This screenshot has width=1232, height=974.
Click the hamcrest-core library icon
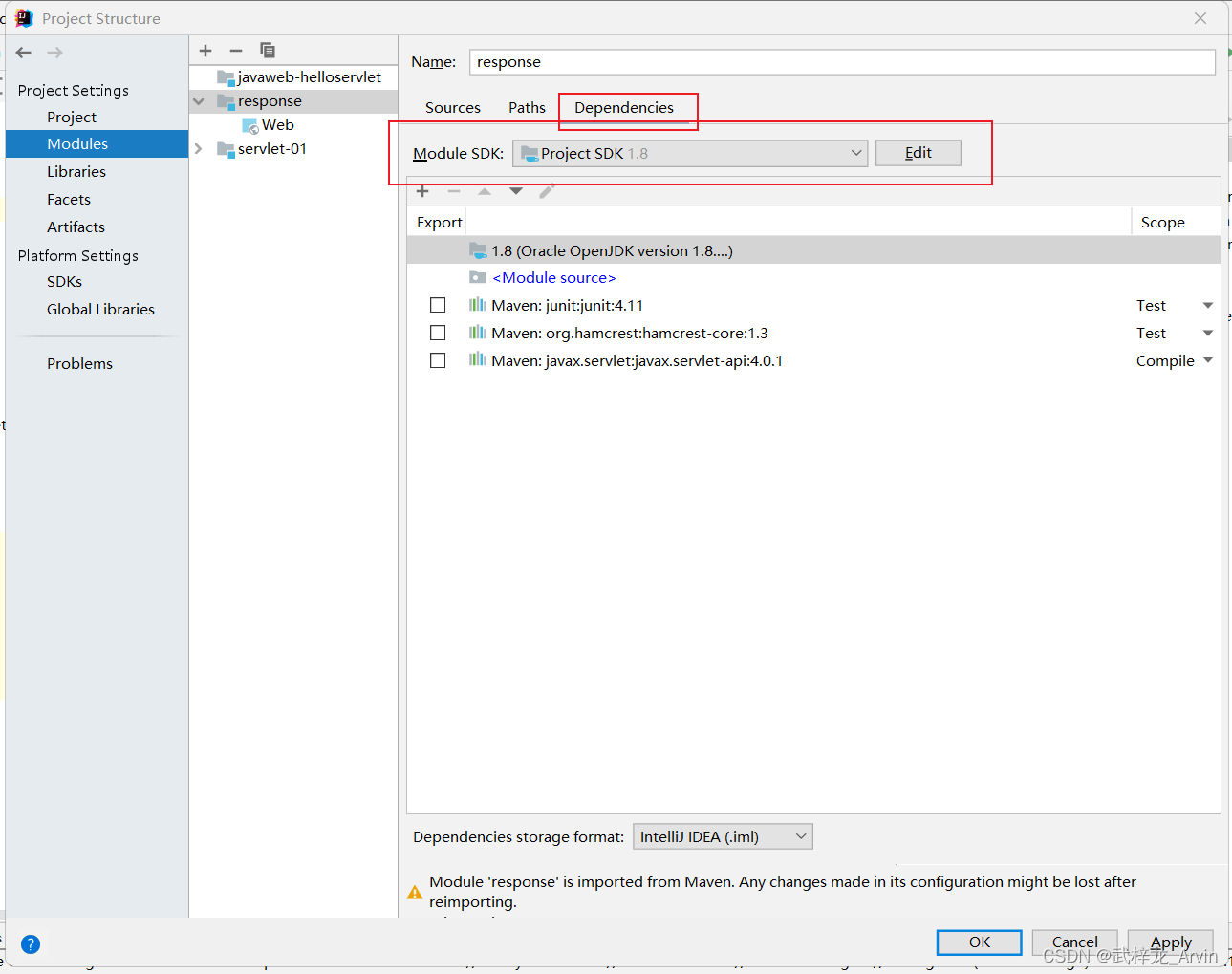tap(478, 333)
